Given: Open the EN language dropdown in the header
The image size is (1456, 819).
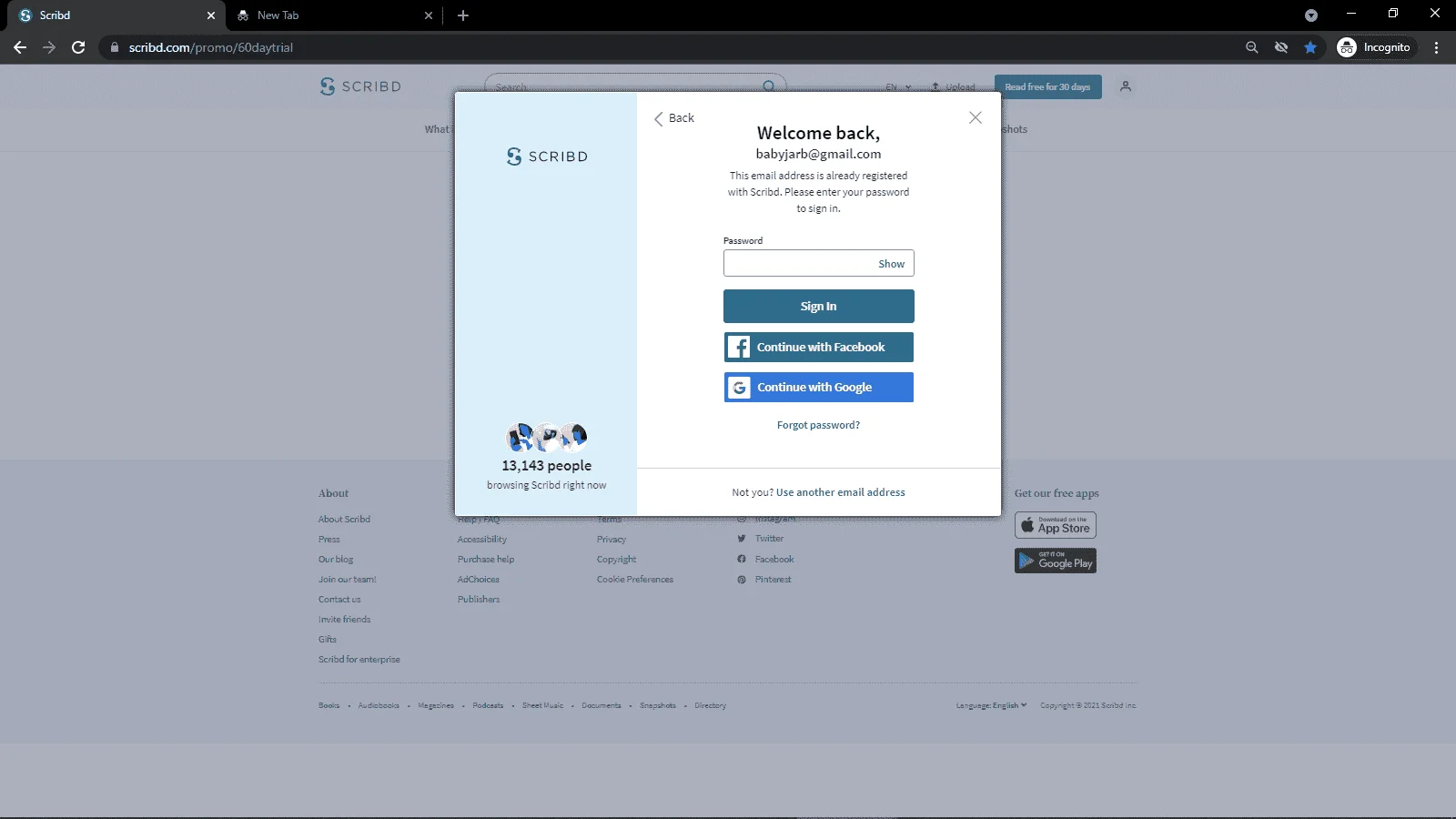Looking at the screenshot, I should (898, 87).
